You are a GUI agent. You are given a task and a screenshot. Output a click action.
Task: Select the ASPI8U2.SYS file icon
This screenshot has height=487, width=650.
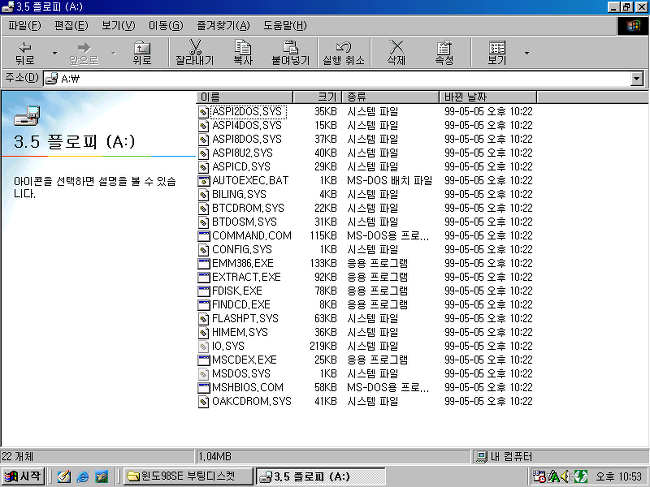(x=203, y=153)
